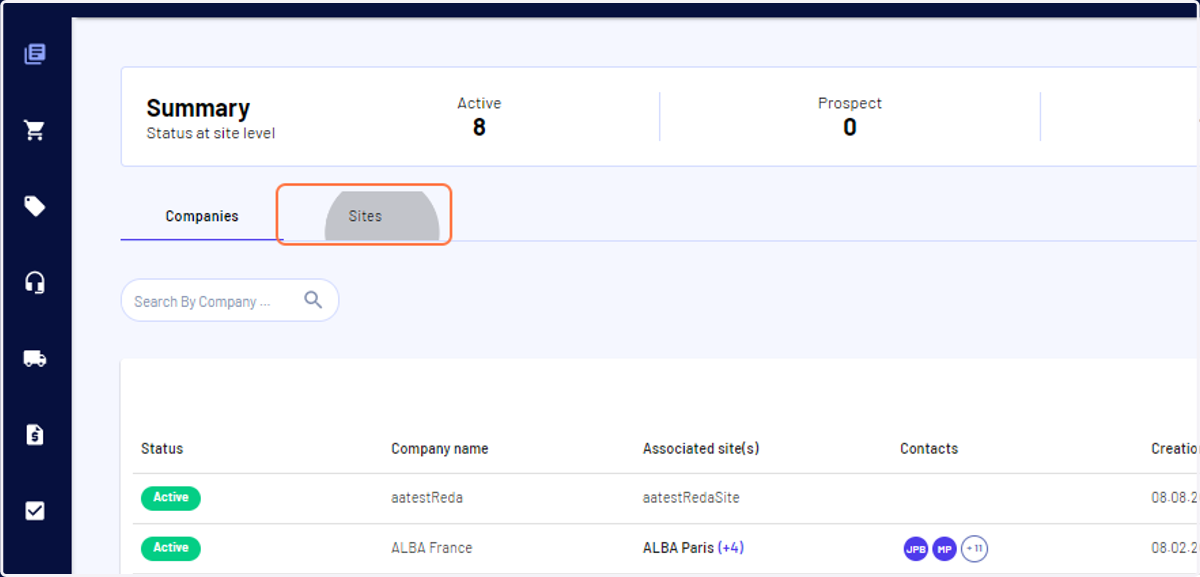1200x577 pixels.
Task: Open the price tag sidebar icon
Action: click(35, 206)
